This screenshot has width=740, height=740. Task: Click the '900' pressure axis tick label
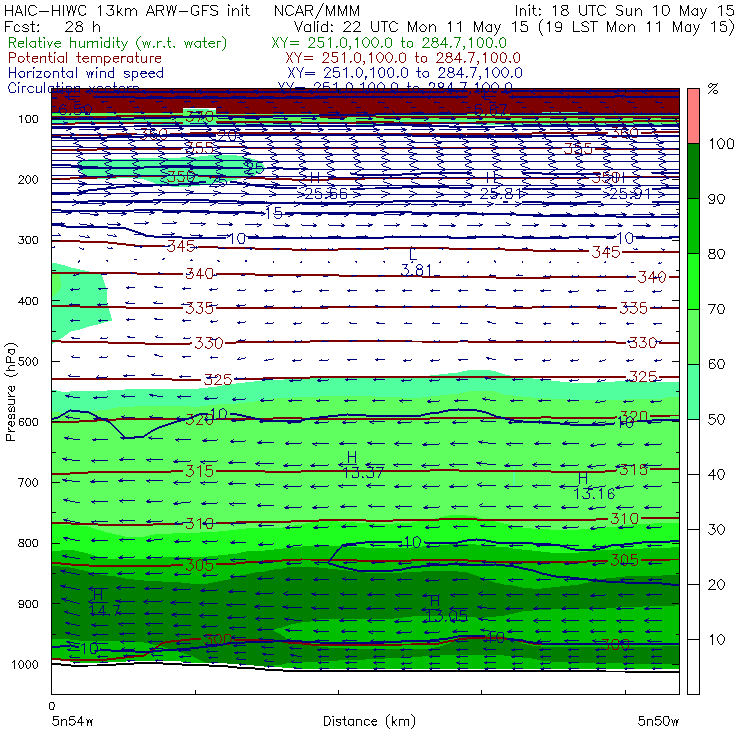click(x=28, y=604)
